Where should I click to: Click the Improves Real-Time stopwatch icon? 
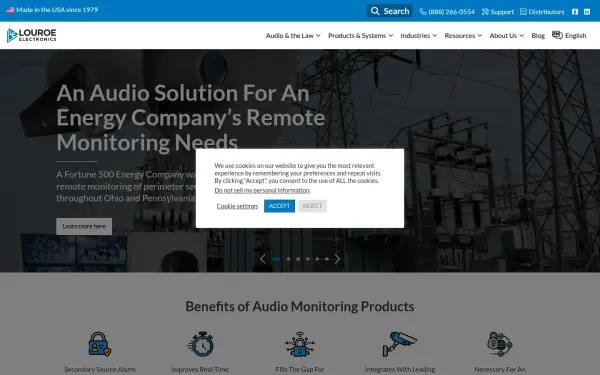pos(201,344)
